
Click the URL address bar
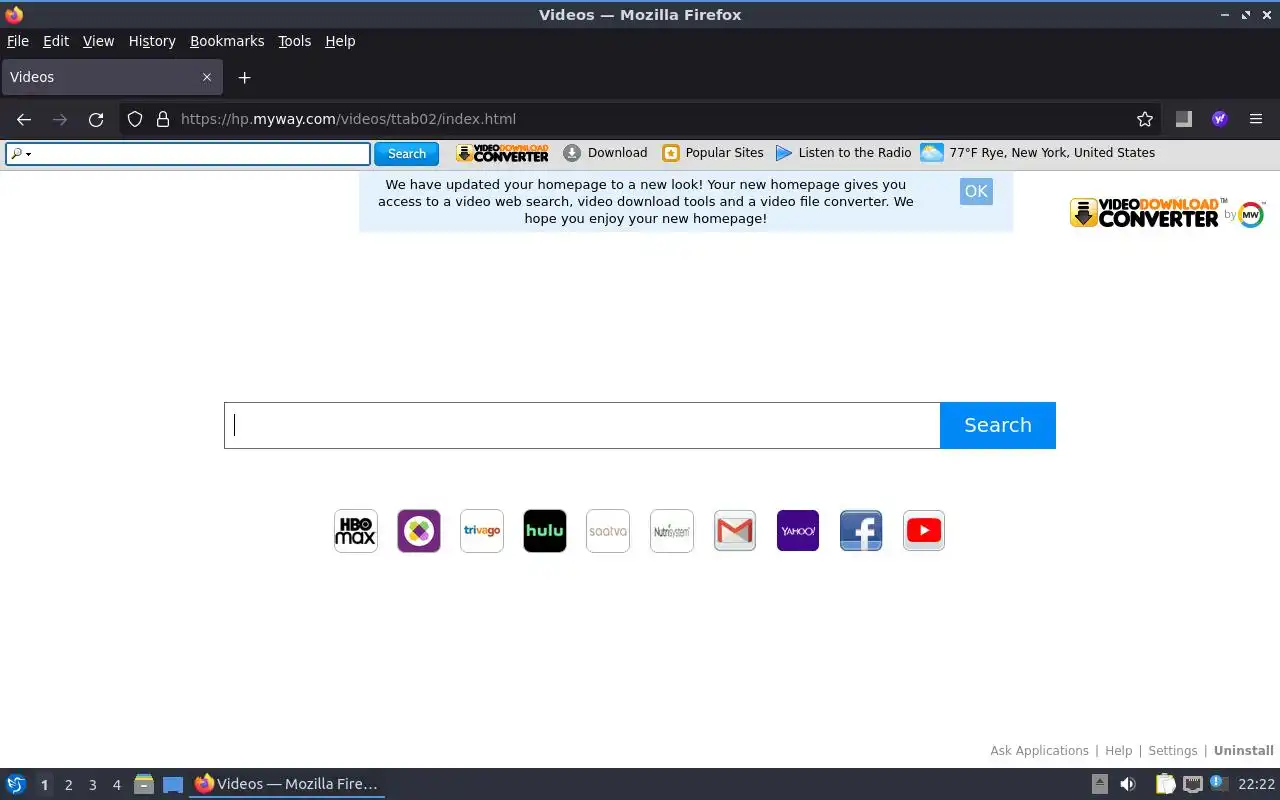point(640,119)
